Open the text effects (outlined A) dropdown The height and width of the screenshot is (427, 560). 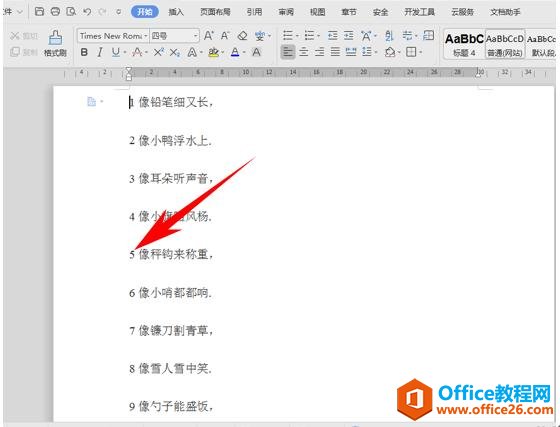click(201, 53)
